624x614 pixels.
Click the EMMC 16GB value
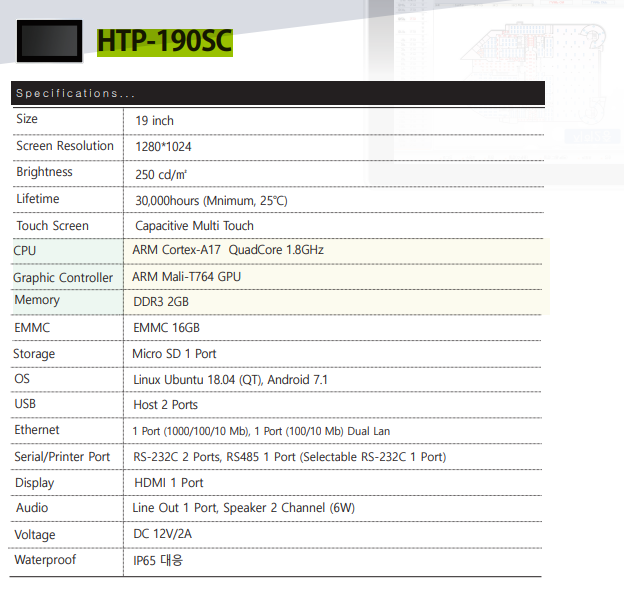point(166,327)
